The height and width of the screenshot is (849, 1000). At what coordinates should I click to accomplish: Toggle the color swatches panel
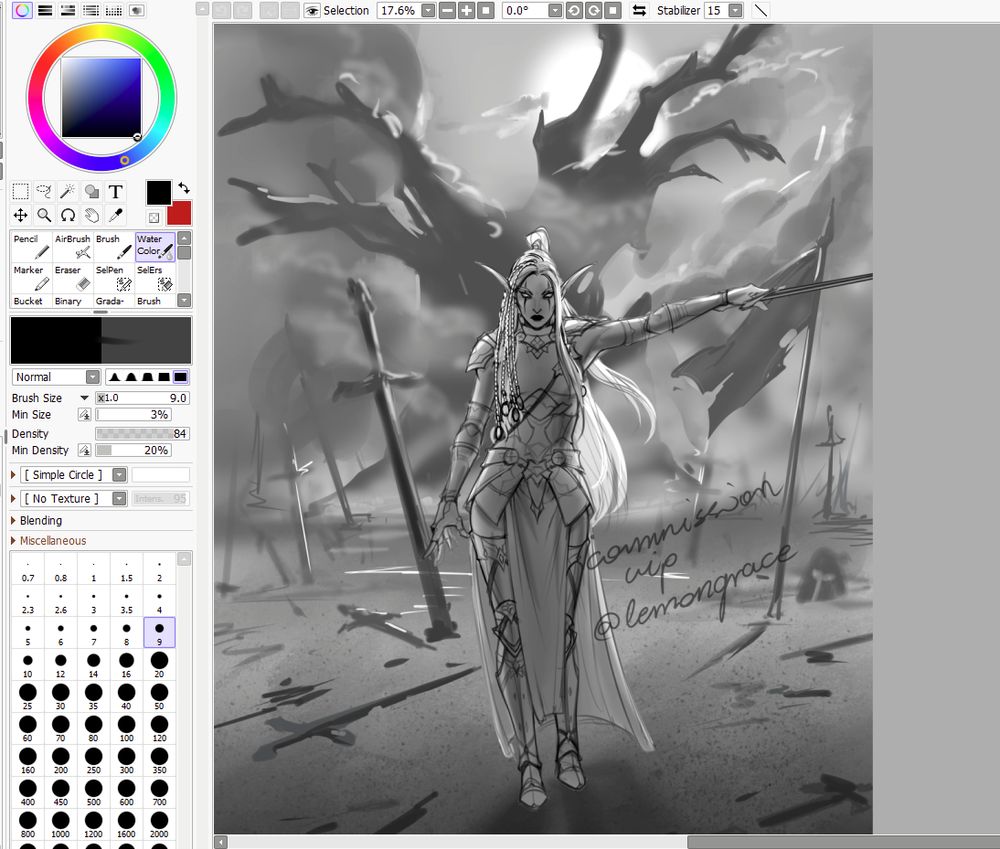[x=114, y=10]
